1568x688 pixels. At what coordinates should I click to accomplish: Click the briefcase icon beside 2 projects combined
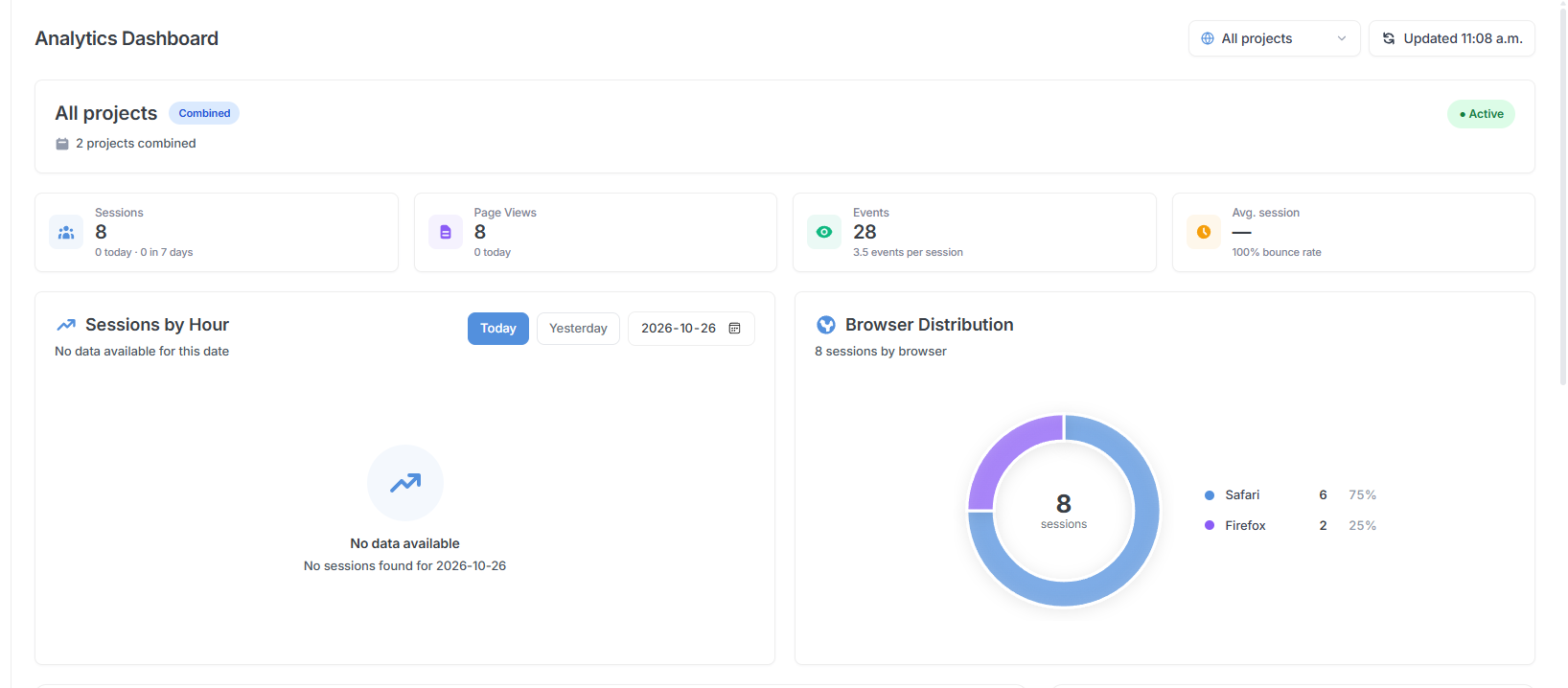(62, 144)
